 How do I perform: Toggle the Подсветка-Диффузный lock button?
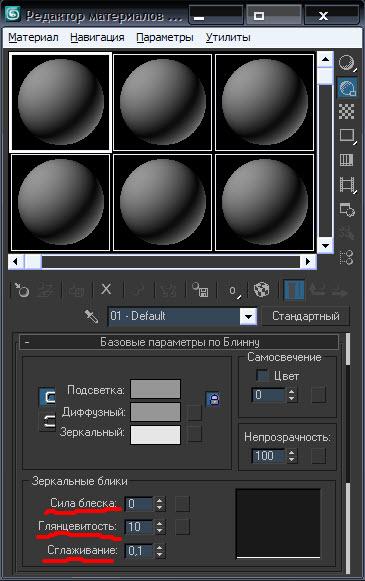(48, 396)
